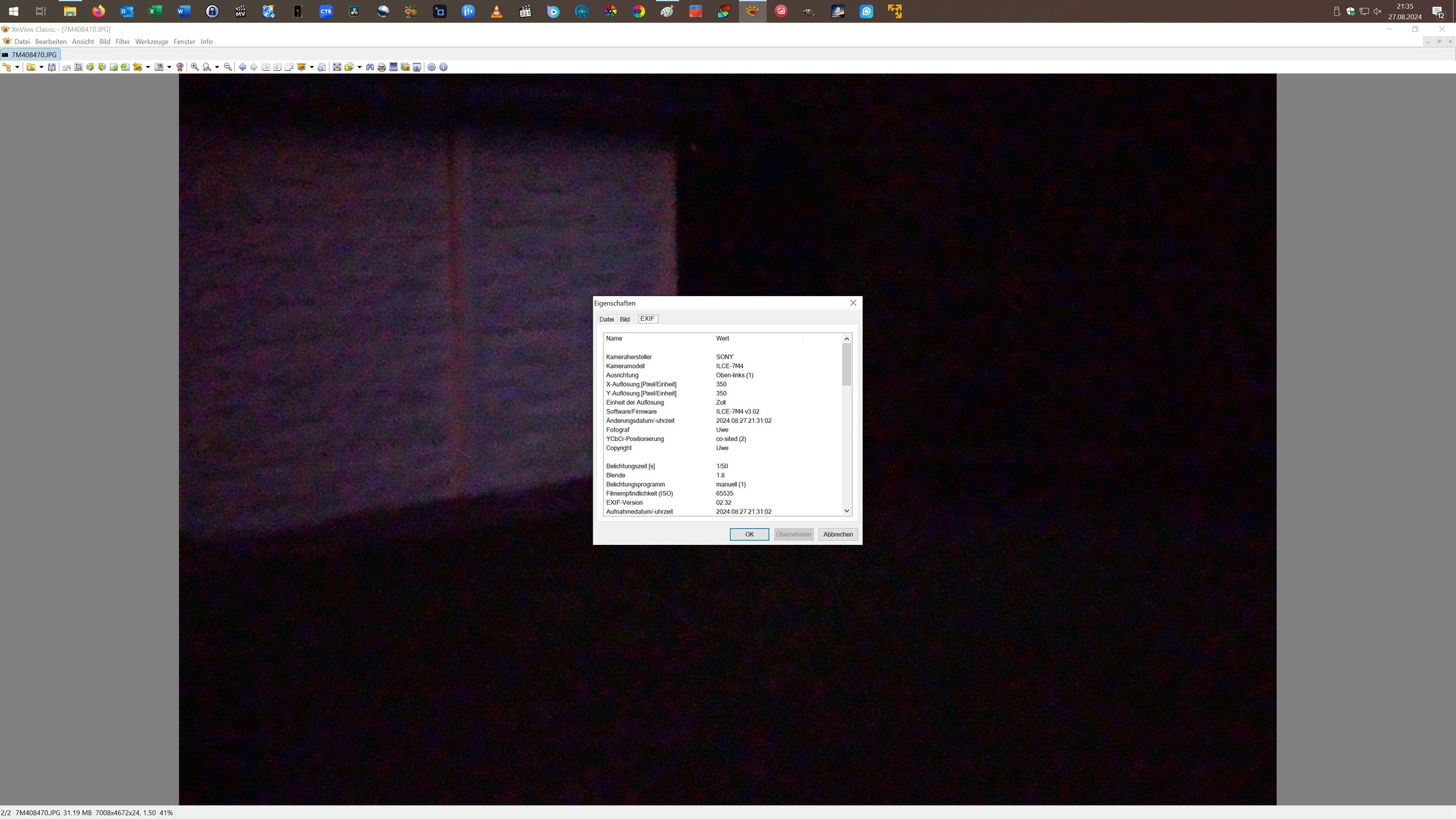This screenshot has height=819, width=1456.
Task: Open the settings gear icon in toolbar
Action: (431, 67)
